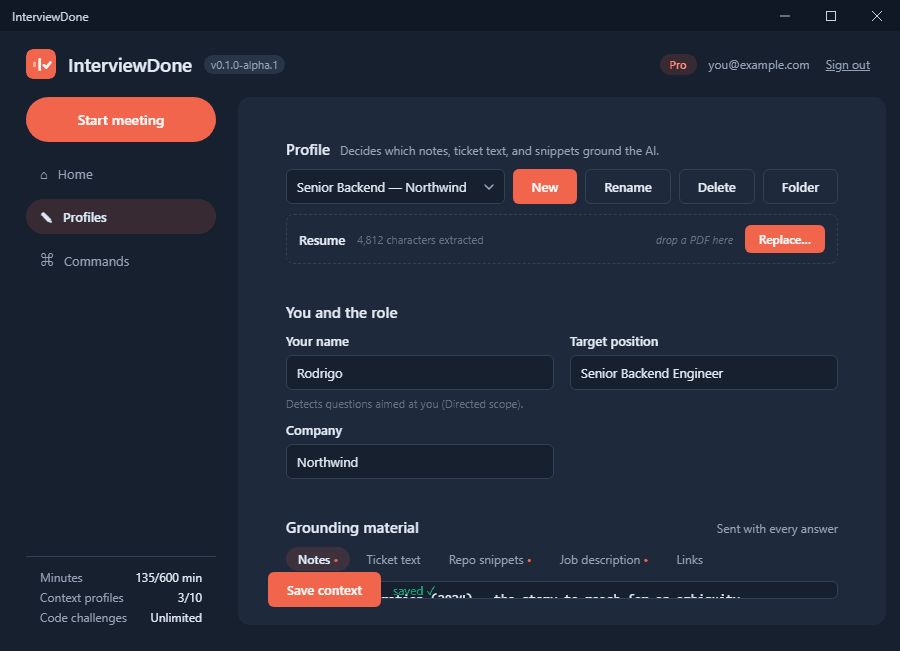Click the Grounding material heading
The height and width of the screenshot is (651, 900).
(x=352, y=528)
